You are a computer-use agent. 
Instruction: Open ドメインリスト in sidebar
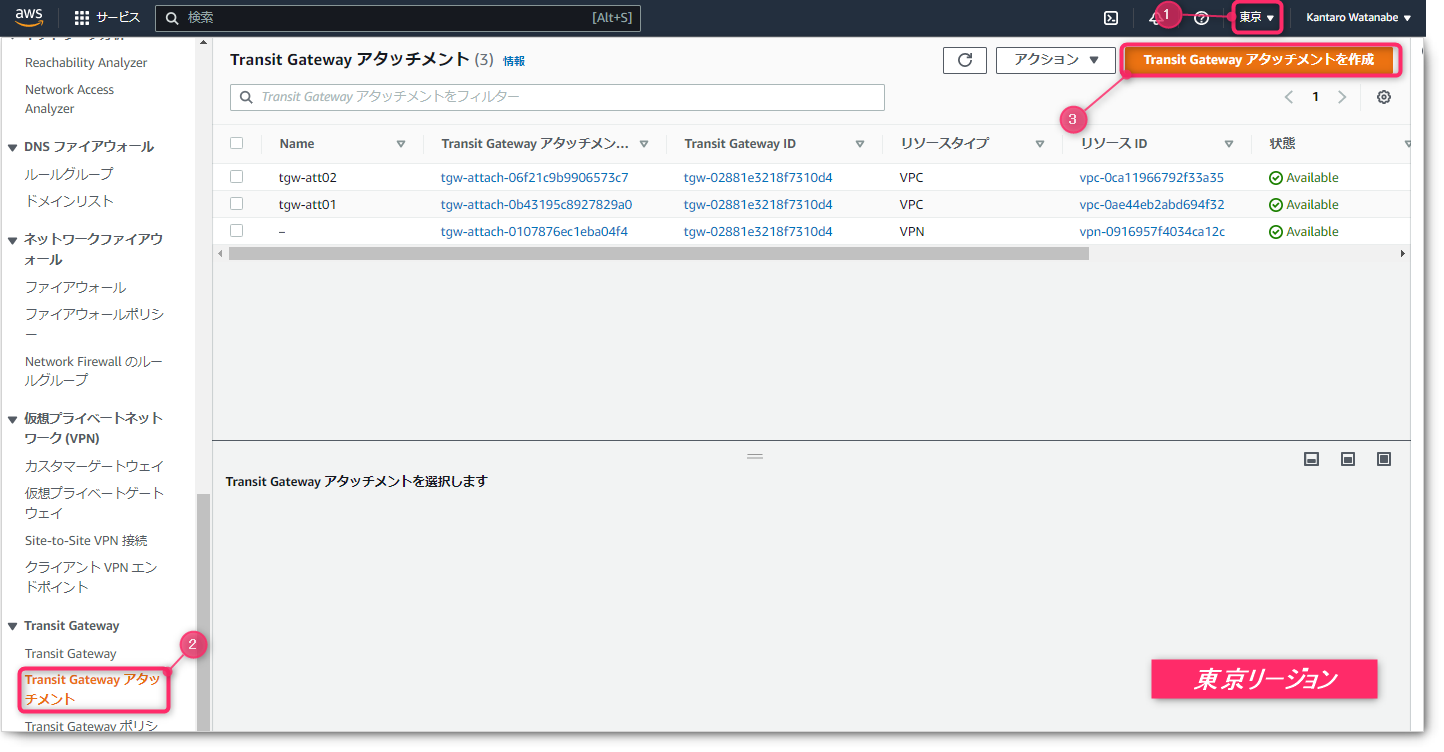pos(69,201)
